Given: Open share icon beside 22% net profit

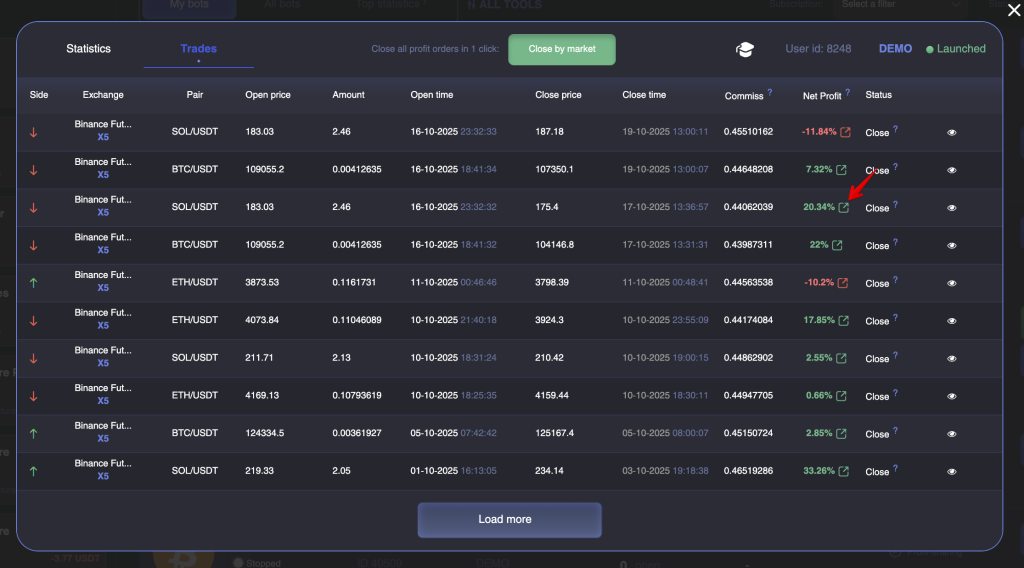Looking at the screenshot, I should pos(838,245).
